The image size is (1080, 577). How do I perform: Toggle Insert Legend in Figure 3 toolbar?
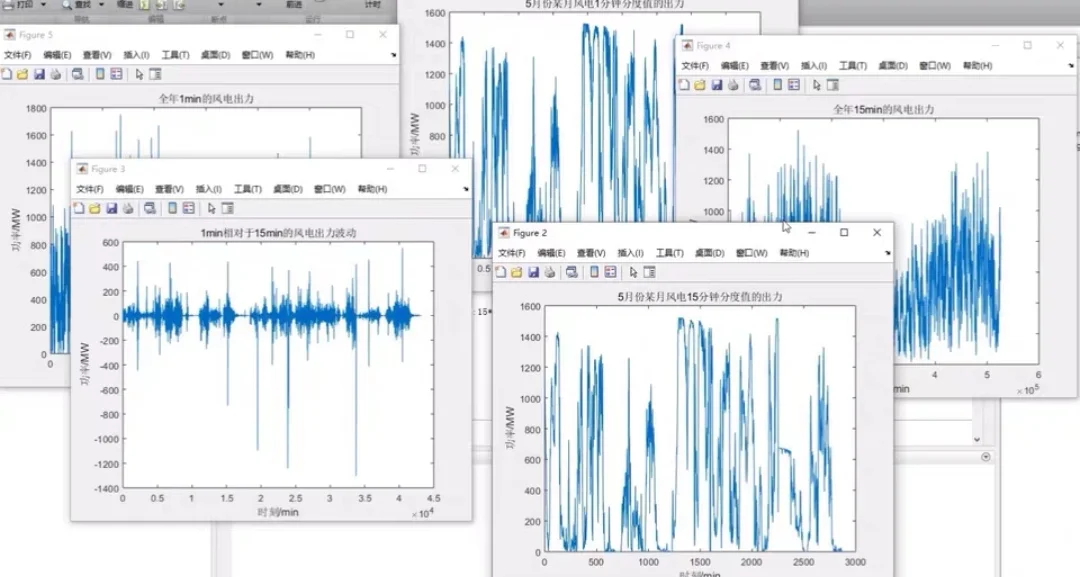tap(189, 209)
